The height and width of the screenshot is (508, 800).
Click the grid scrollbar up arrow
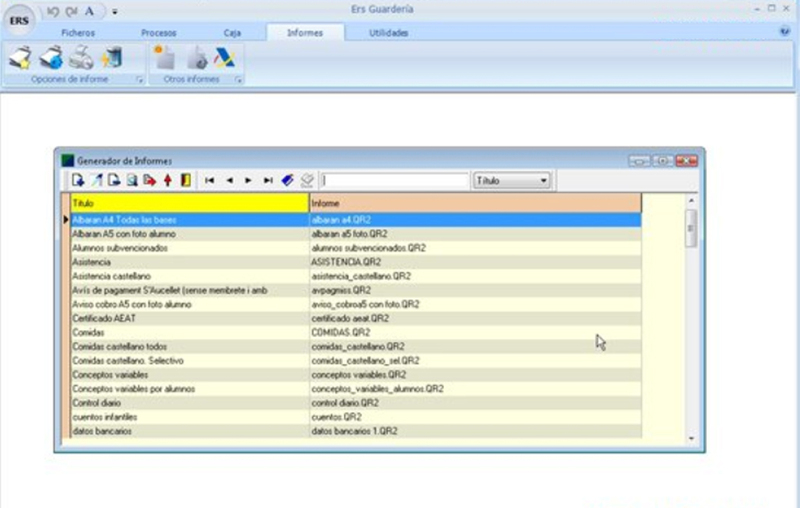[x=691, y=200]
